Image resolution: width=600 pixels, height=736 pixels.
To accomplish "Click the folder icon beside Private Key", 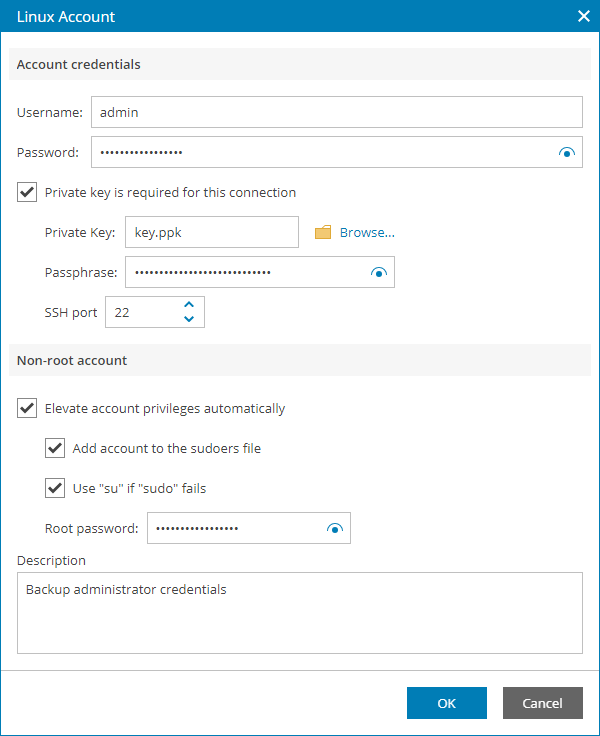I will coord(323,233).
